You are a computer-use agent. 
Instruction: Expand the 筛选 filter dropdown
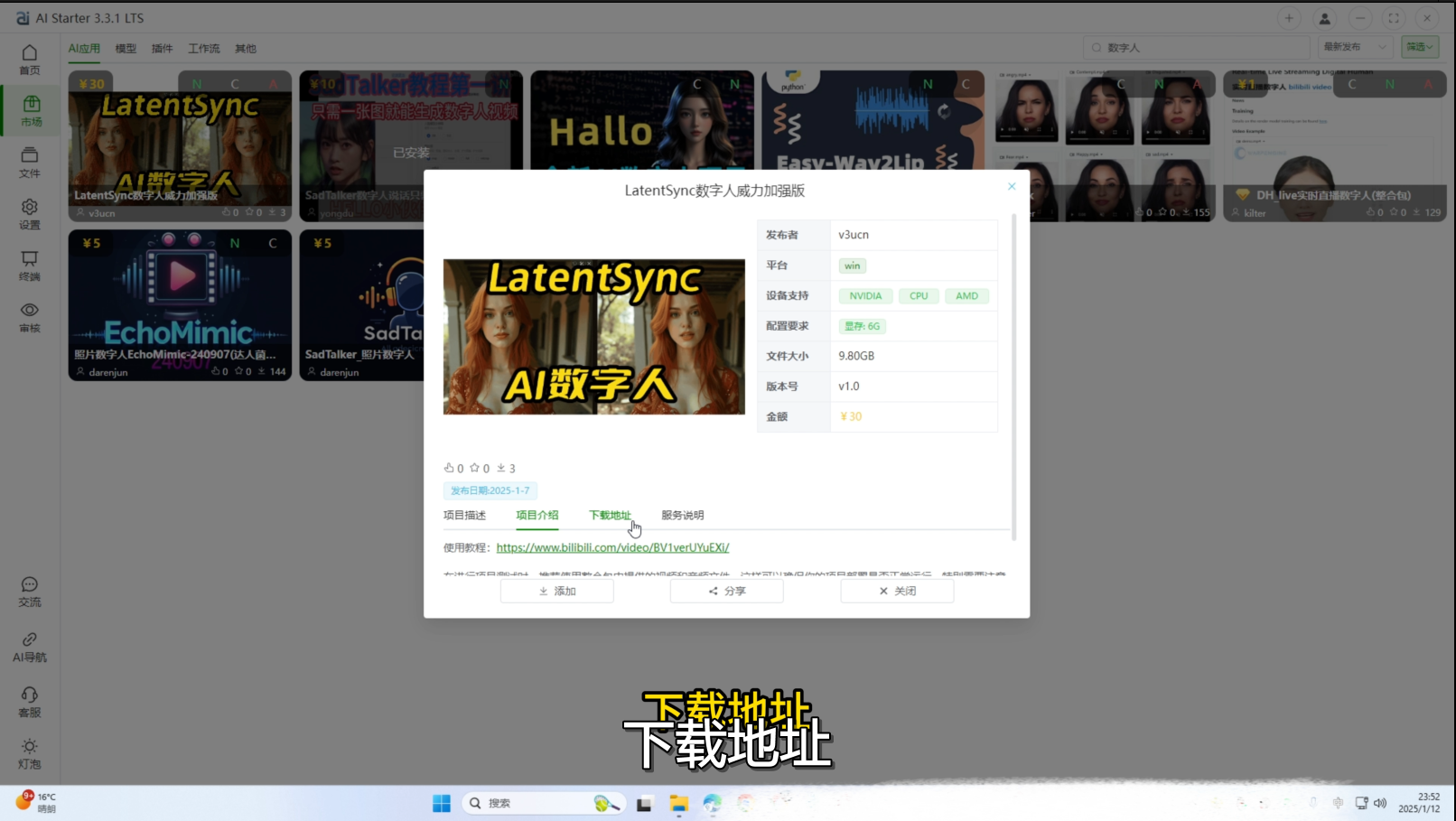coord(1420,47)
